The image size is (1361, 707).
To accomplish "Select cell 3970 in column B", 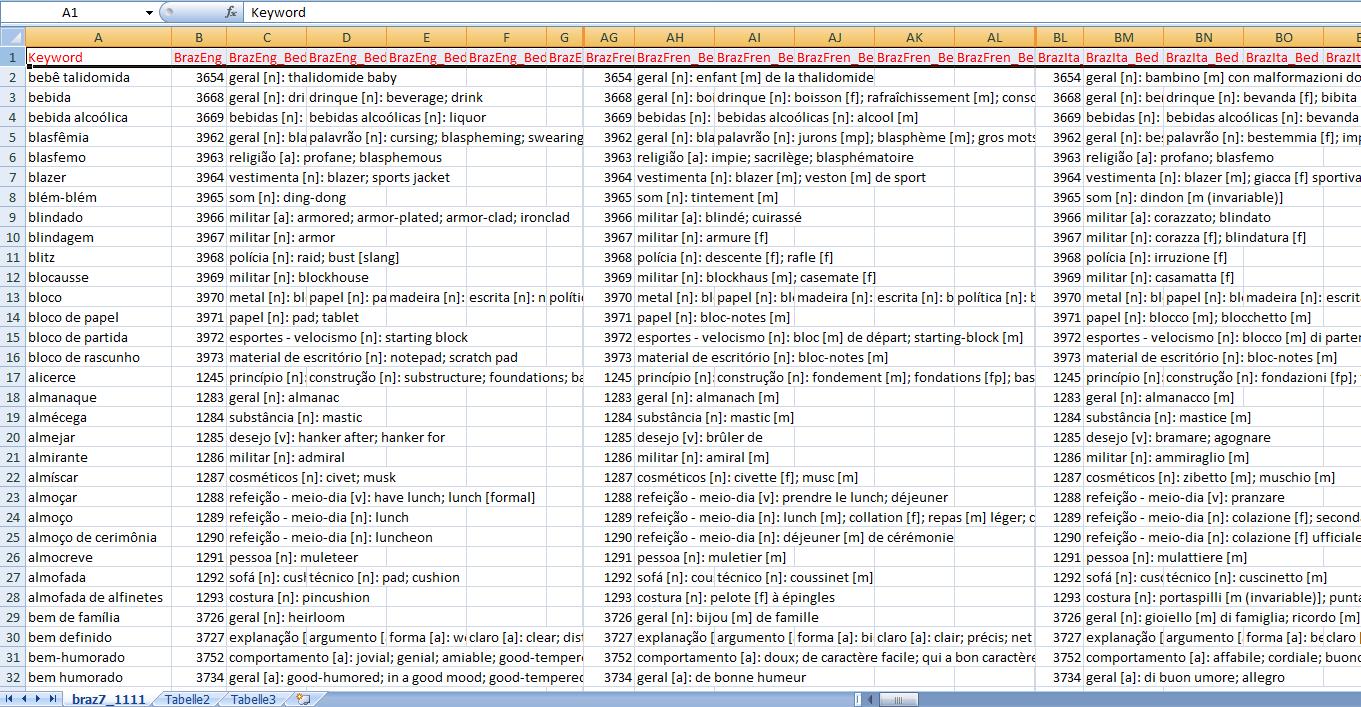I will click(x=199, y=297).
